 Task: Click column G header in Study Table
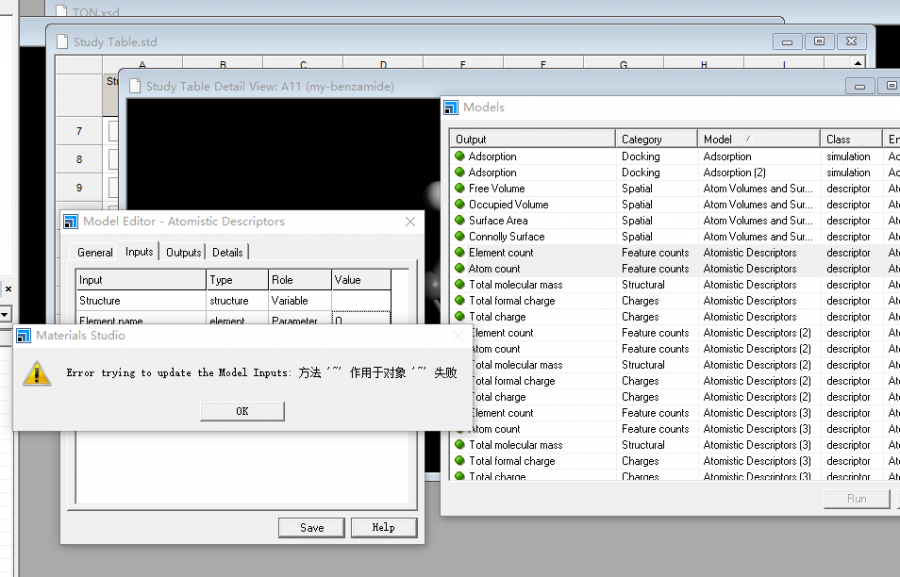click(623, 65)
